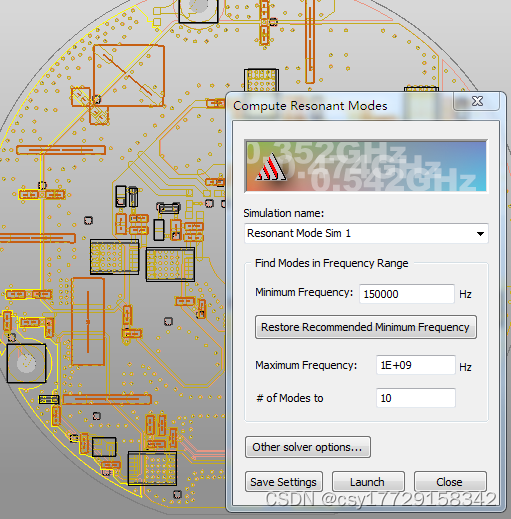The image size is (511, 519).
Task: Open the Simulation name dropdown arrow
Action: 480,234
